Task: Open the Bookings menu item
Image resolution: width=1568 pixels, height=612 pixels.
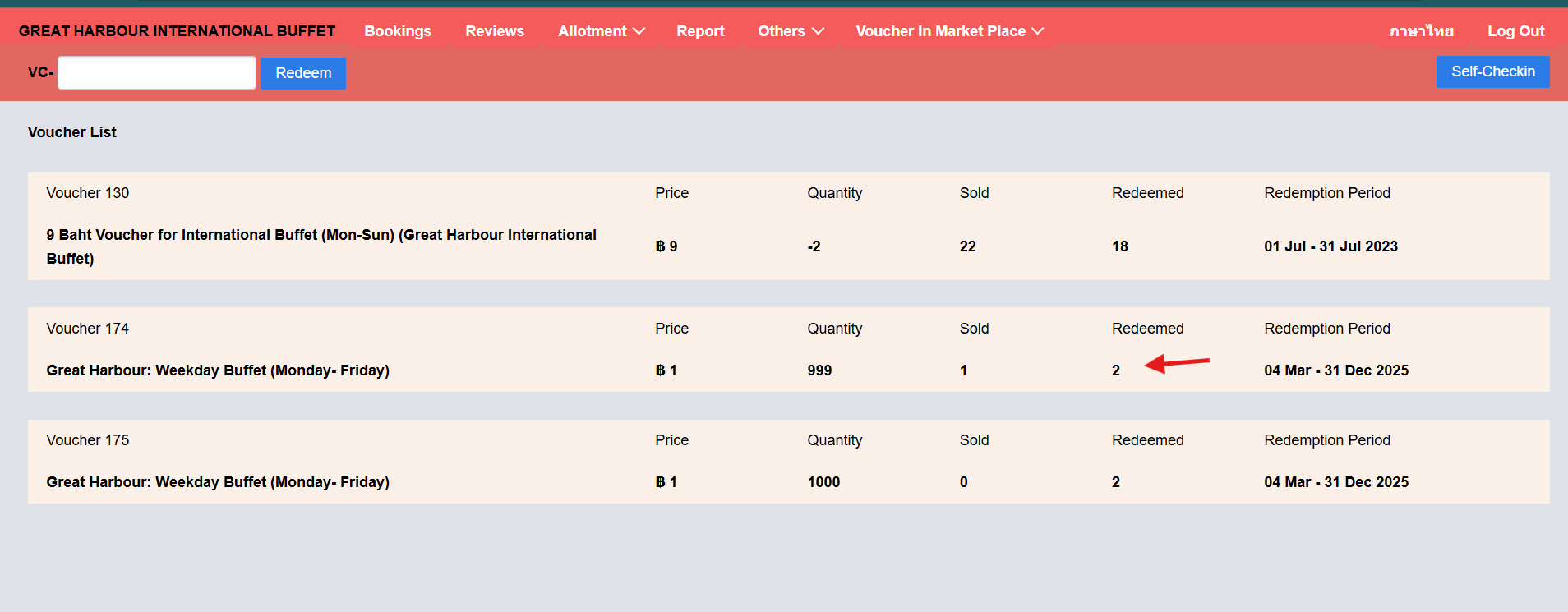Action: click(x=398, y=31)
